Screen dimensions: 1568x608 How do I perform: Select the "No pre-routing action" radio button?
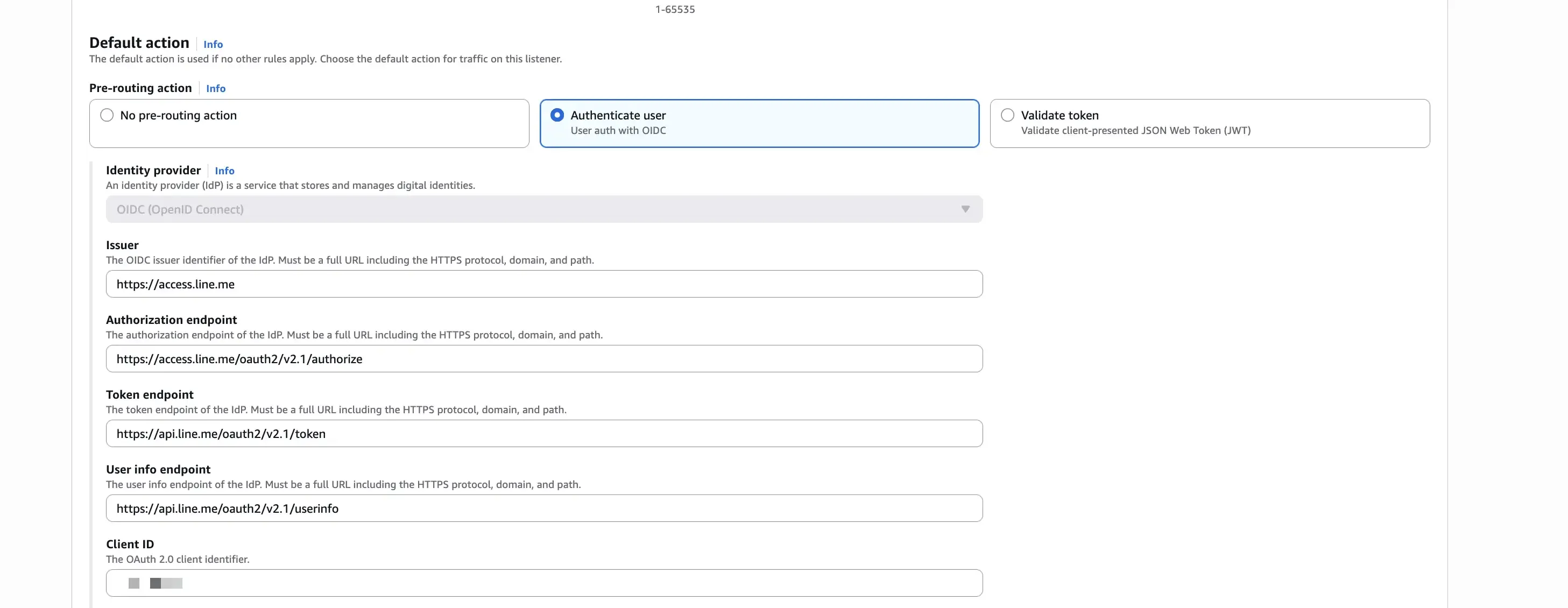pyautogui.click(x=107, y=115)
